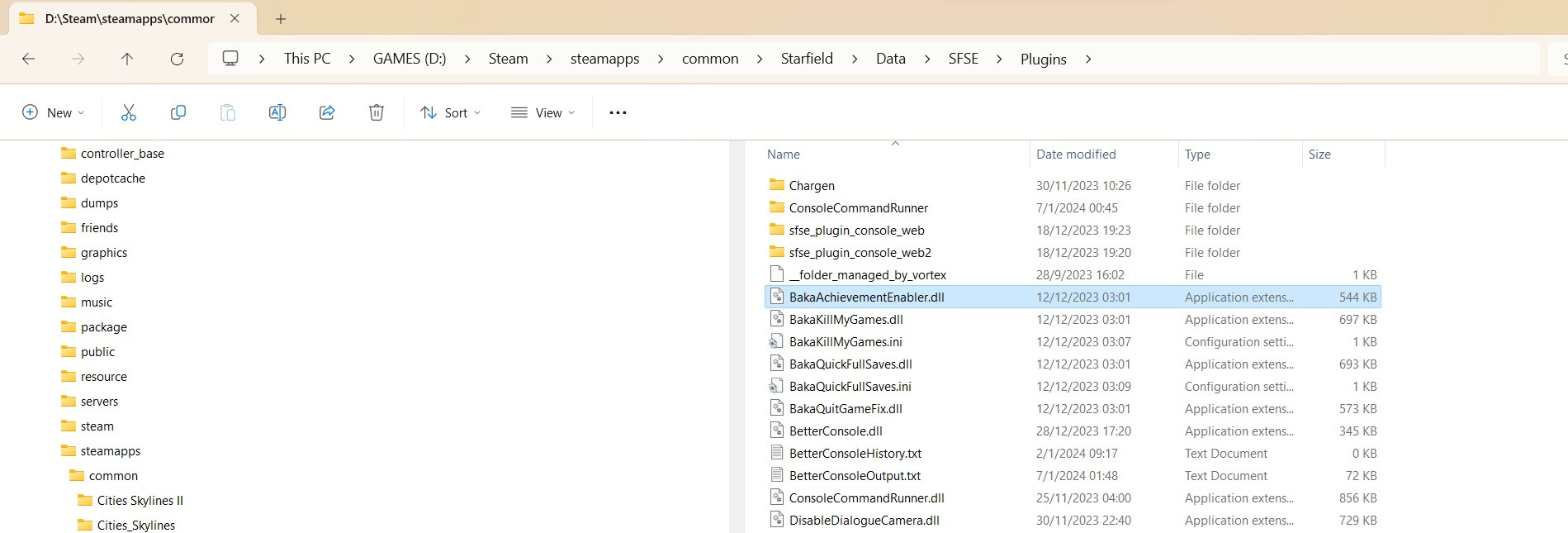Navigate to common in breadcrumb

point(710,59)
